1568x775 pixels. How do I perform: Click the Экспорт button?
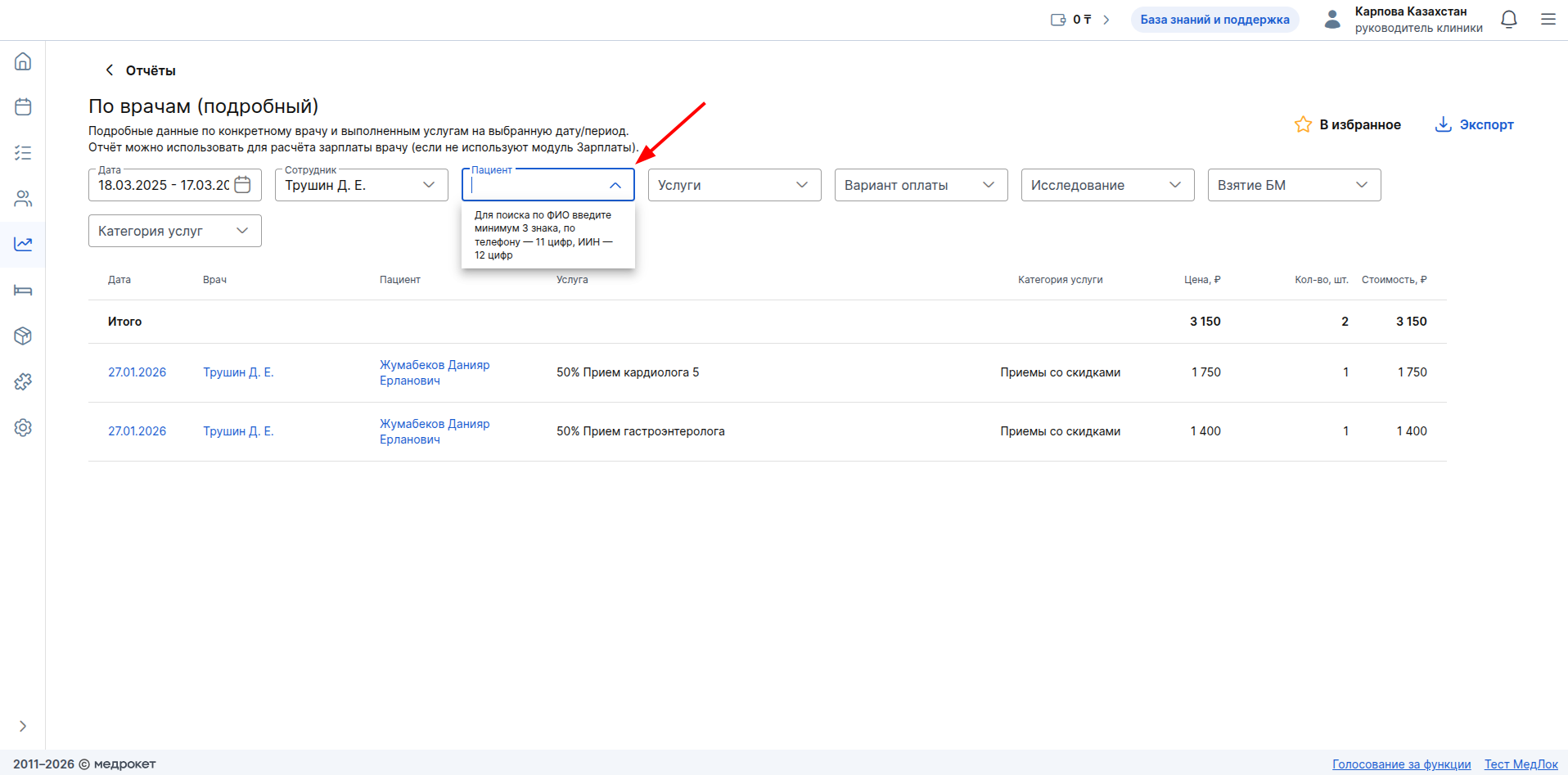(x=1475, y=124)
